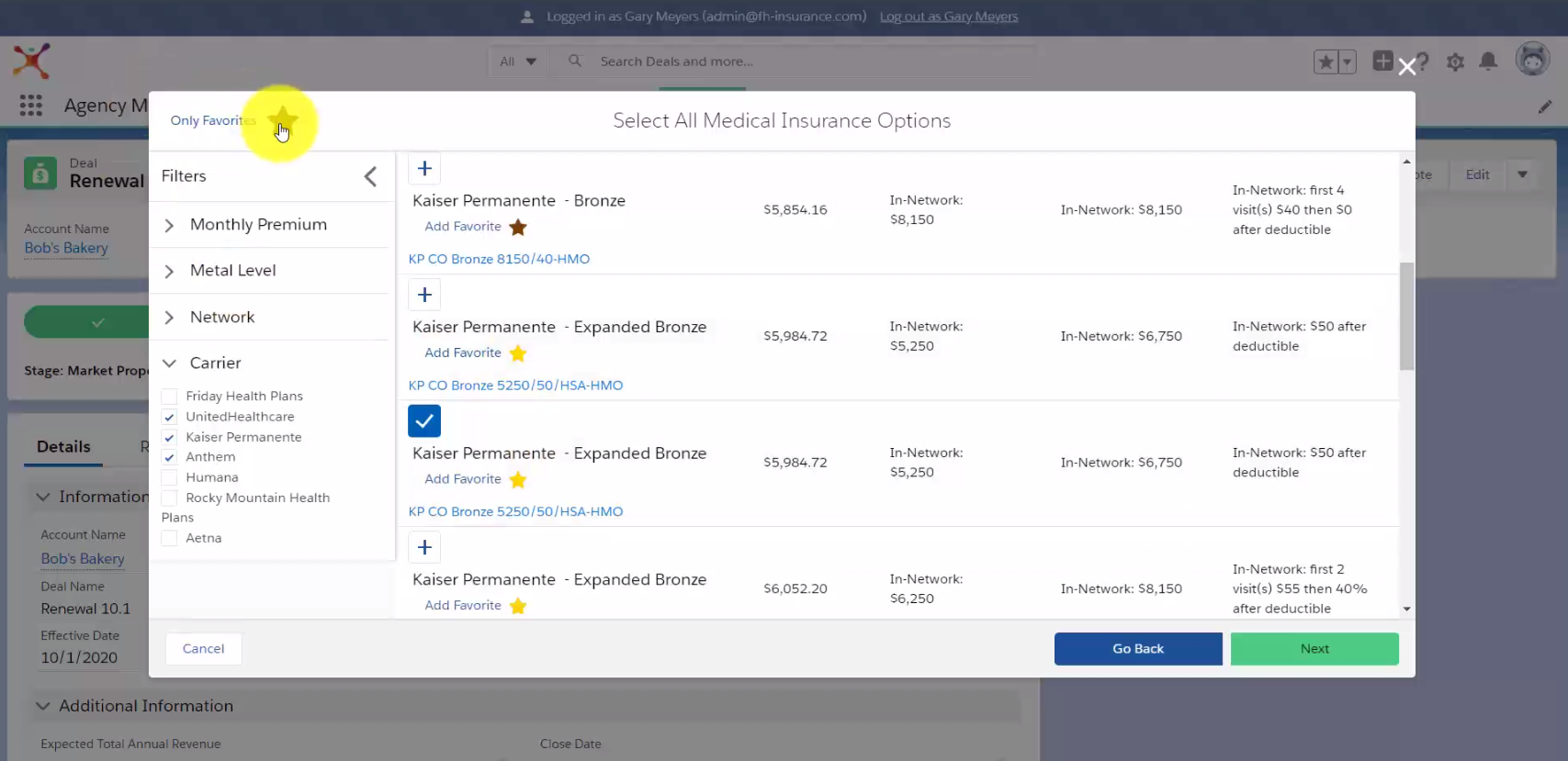Check the Friday Health Plans carrier
This screenshot has width=1568, height=761.
169,397
